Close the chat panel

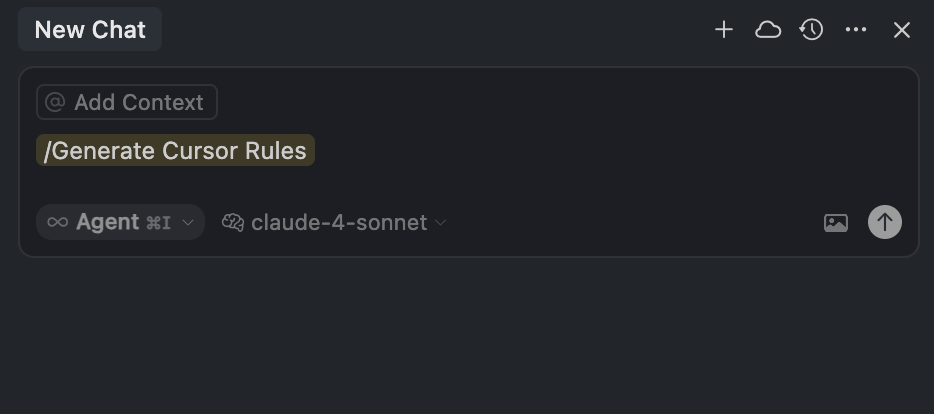click(902, 30)
